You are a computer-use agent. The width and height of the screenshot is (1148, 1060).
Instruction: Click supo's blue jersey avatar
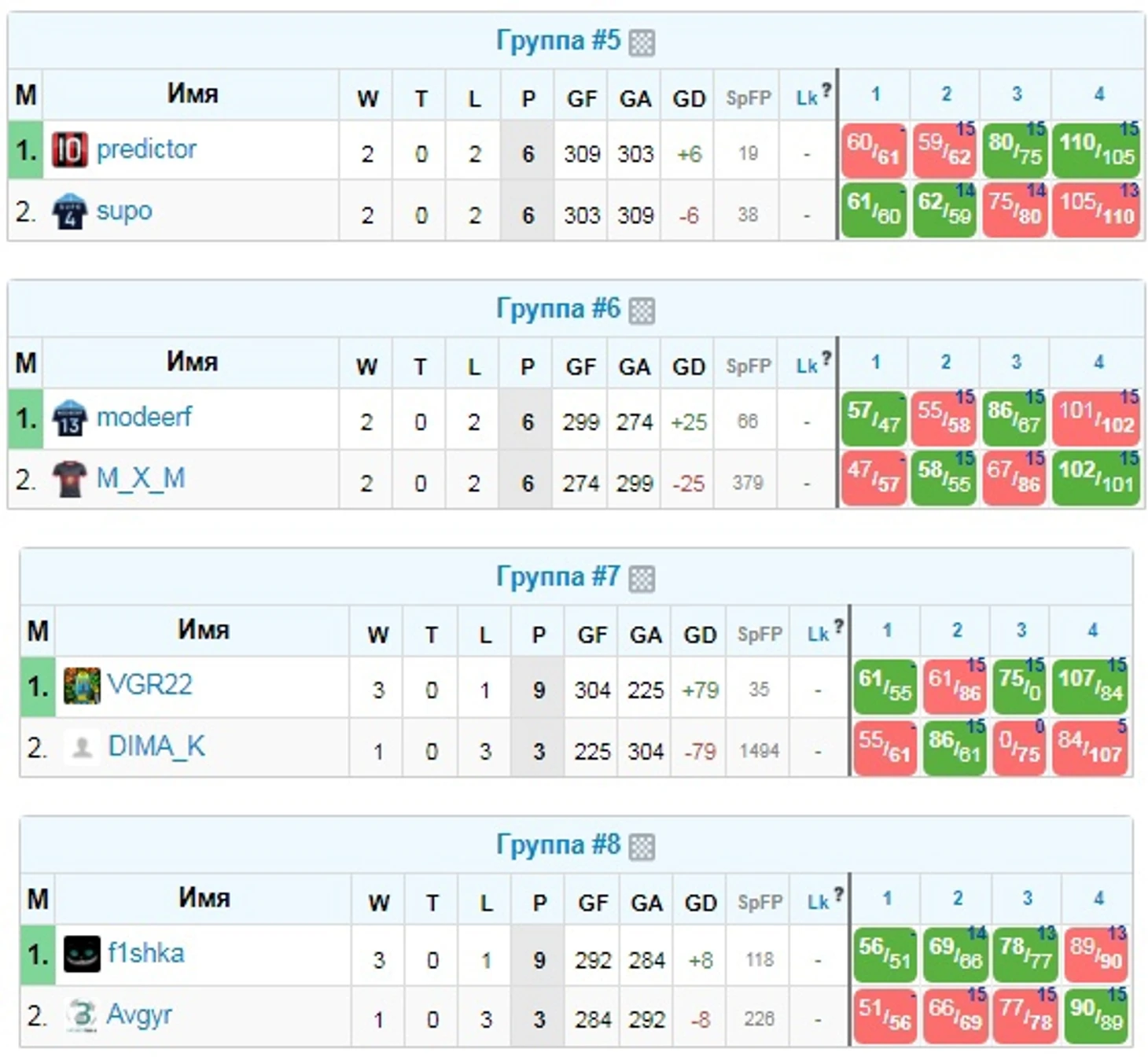coord(69,211)
